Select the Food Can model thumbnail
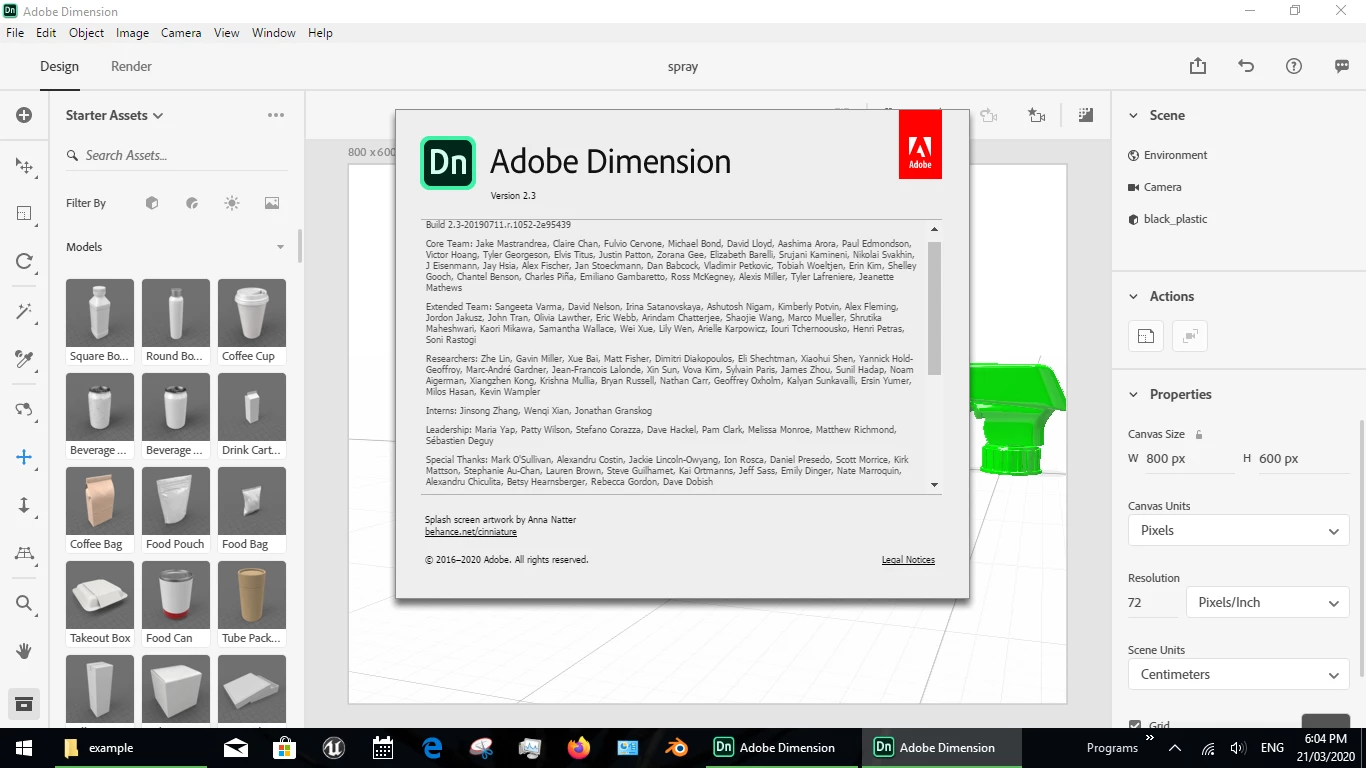1366x768 pixels. (176, 595)
